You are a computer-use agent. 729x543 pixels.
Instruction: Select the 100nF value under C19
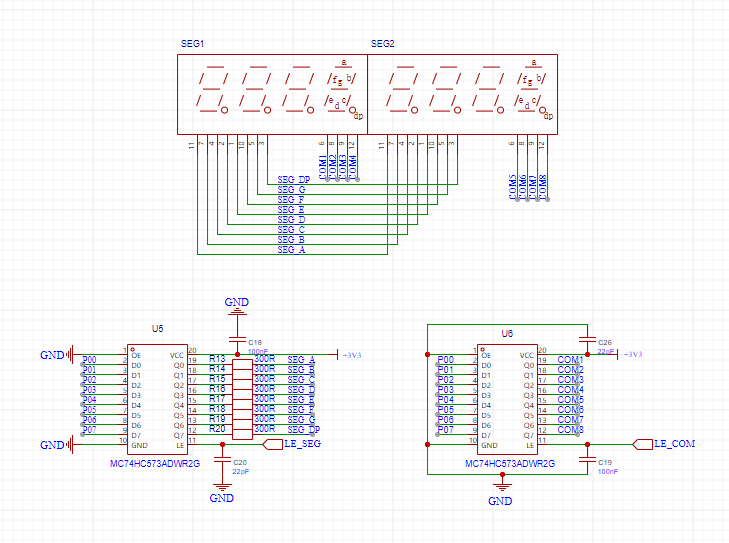(608, 471)
